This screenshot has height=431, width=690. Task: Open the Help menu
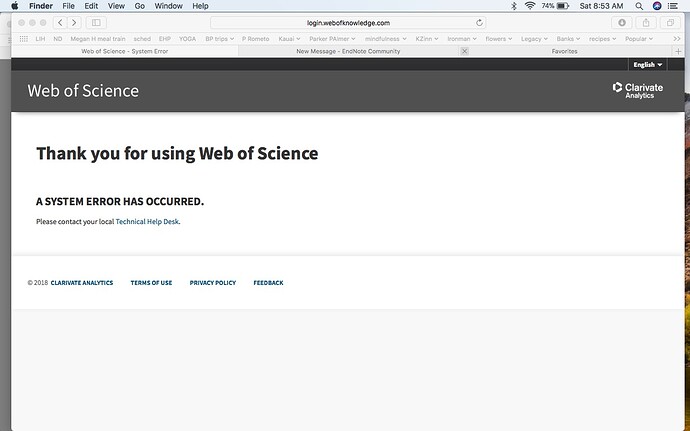pyautogui.click(x=200, y=6)
